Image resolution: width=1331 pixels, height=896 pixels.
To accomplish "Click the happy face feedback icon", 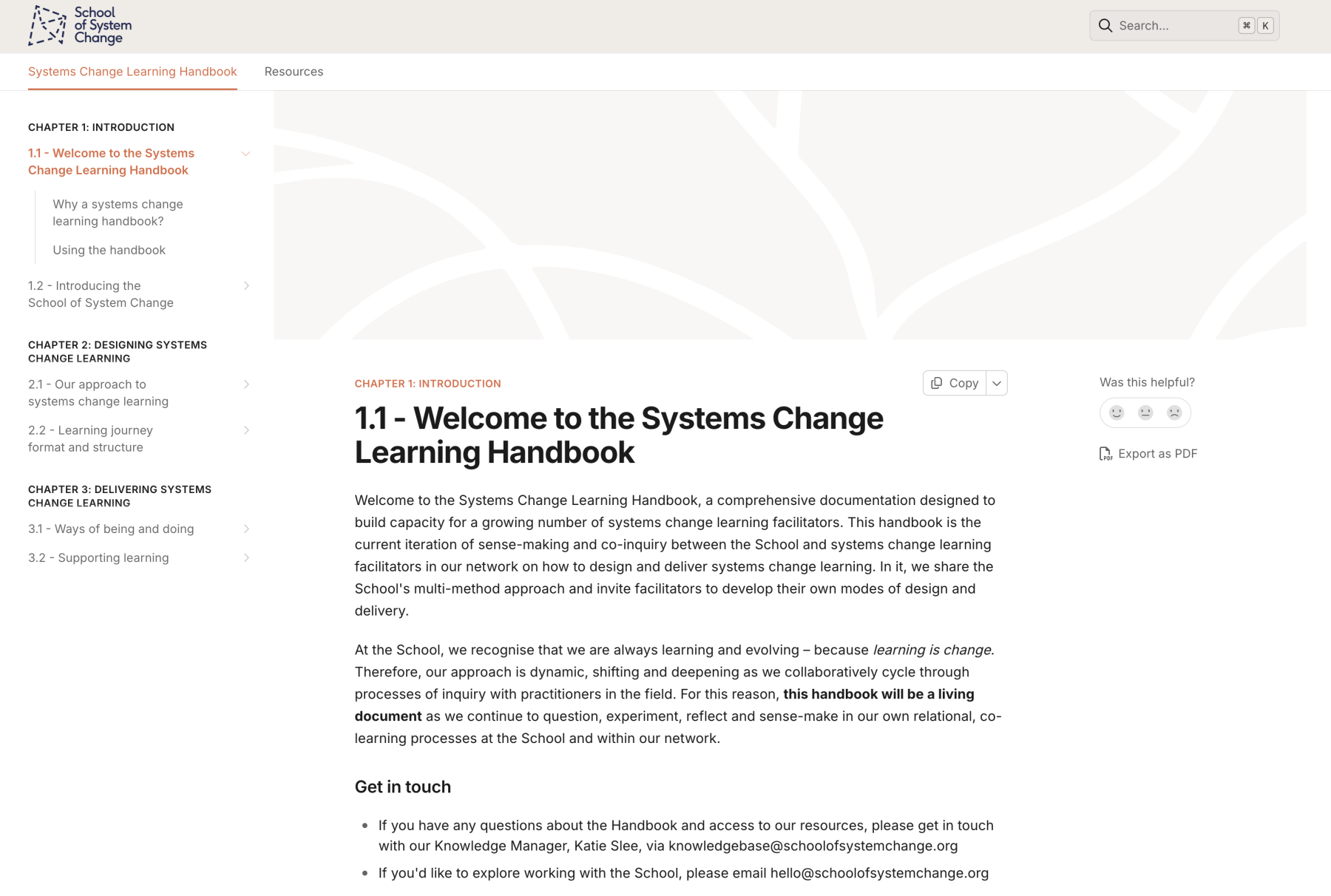I will (1117, 413).
